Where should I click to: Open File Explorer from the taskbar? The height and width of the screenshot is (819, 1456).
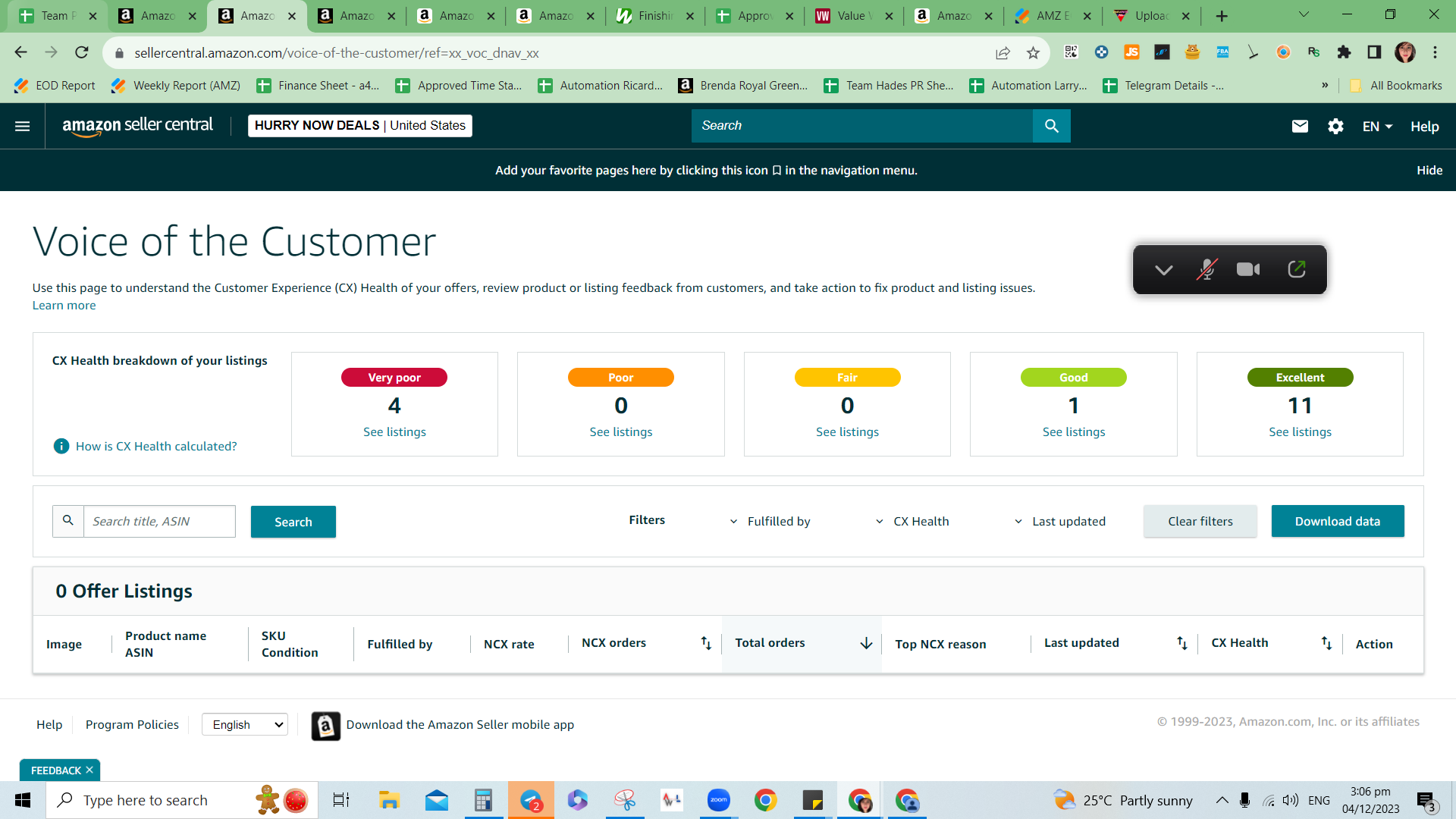[389, 800]
